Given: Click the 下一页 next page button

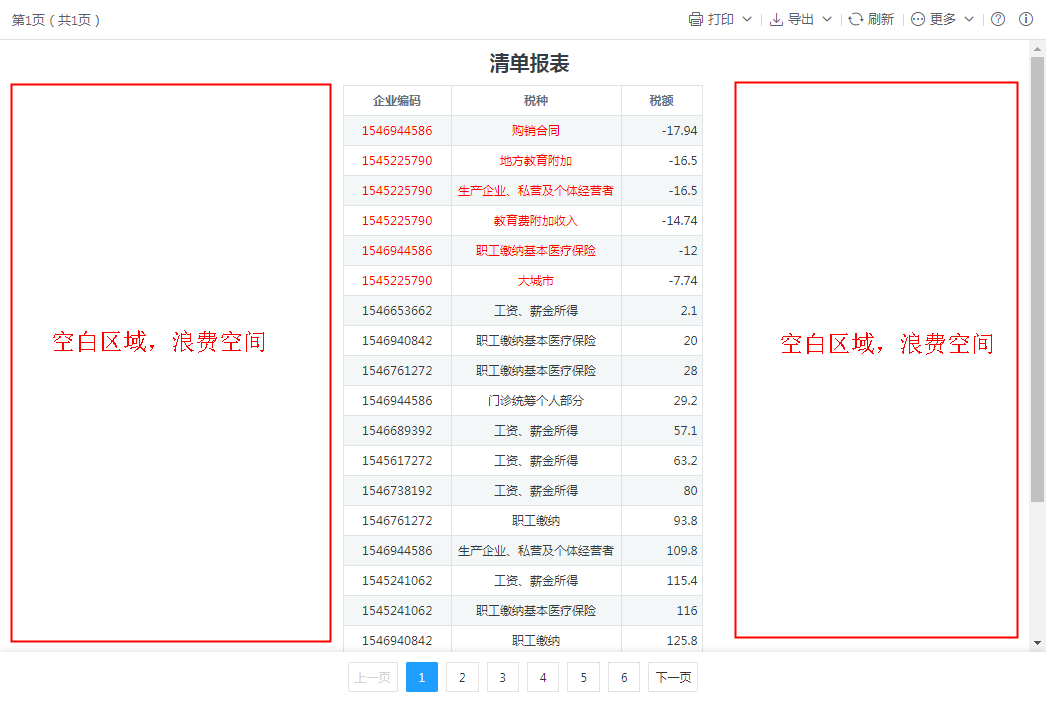Looking at the screenshot, I should point(673,678).
